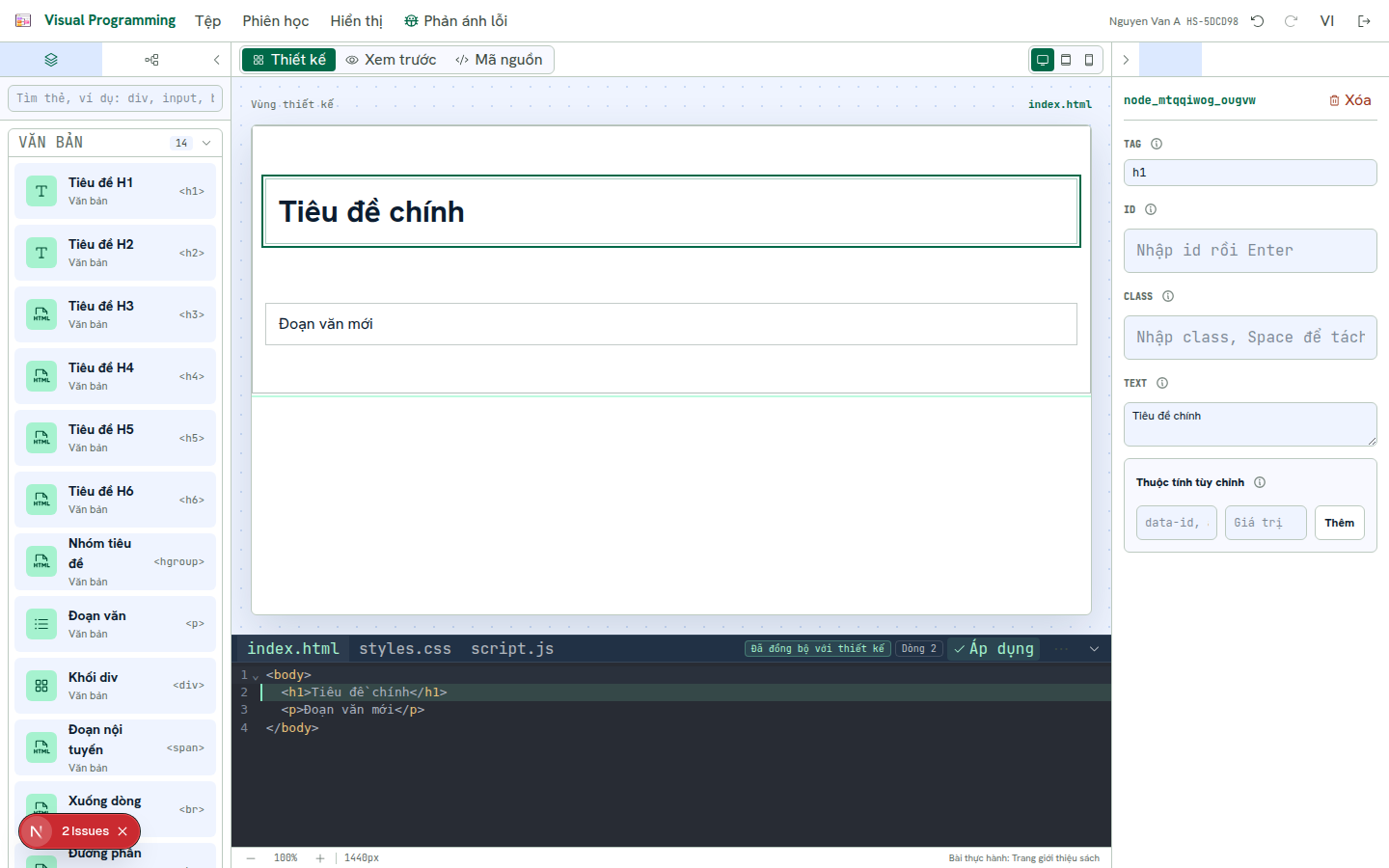Viewport: 1389px width, 868px height.
Task: Open the layers panel tab icon
Action: coord(51,60)
